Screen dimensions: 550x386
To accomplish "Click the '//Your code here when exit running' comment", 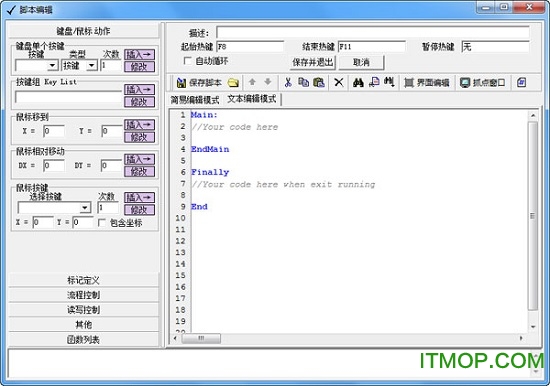I will pyautogui.click(x=283, y=184).
